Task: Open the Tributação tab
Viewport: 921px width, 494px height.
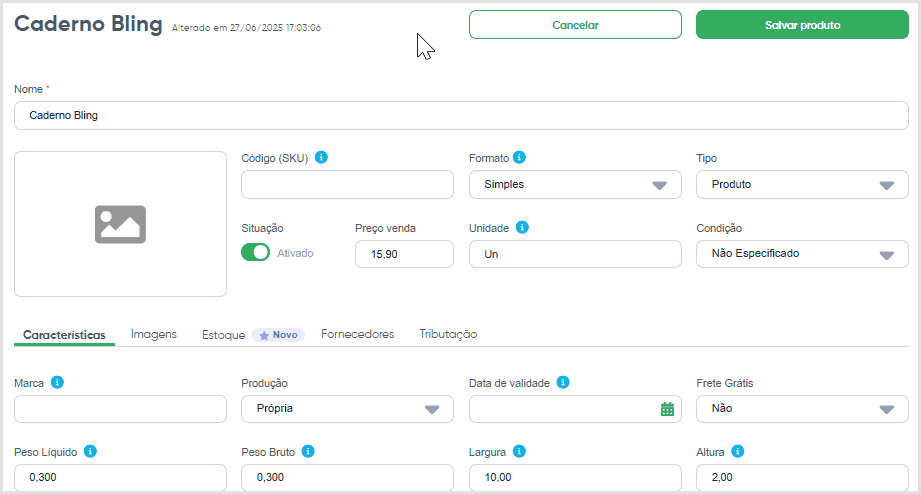Action: (448, 334)
